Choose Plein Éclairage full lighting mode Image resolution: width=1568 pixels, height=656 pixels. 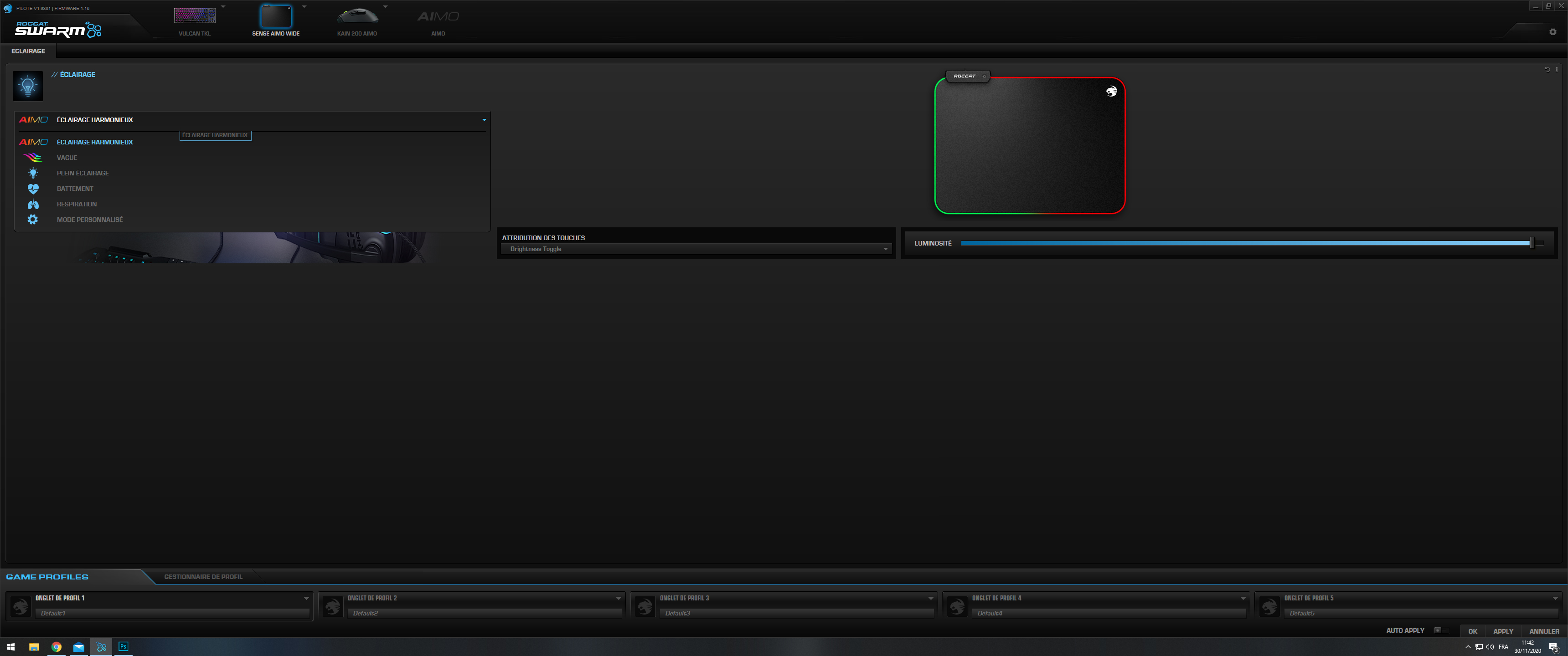tap(83, 173)
